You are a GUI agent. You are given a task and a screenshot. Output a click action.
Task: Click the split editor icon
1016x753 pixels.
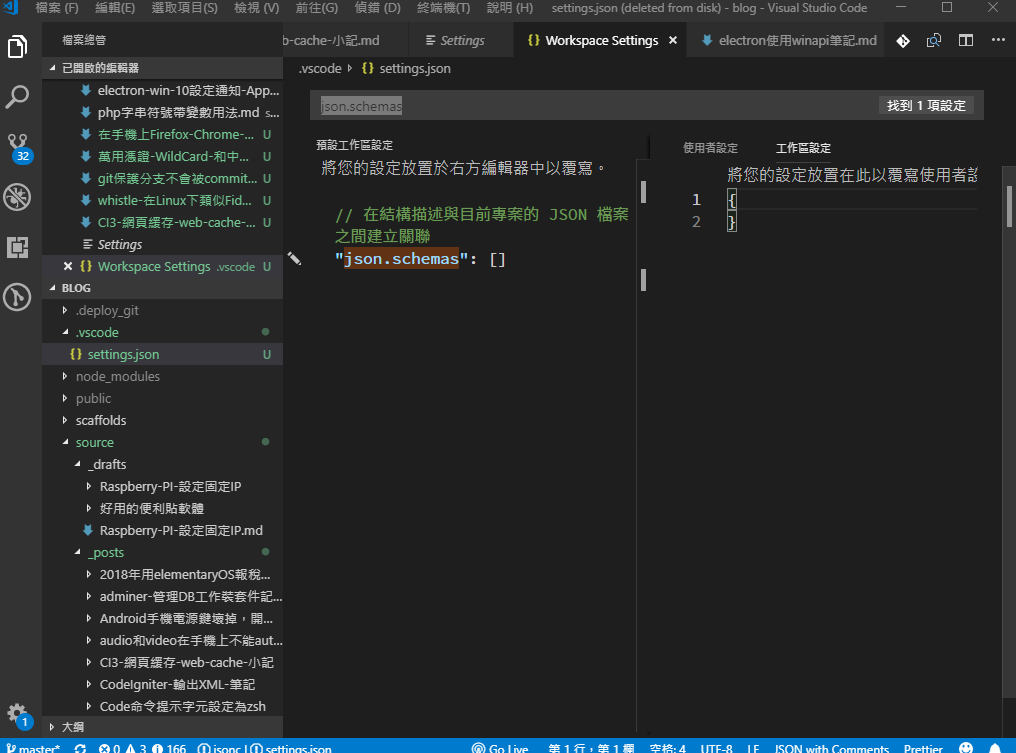[x=966, y=41]
